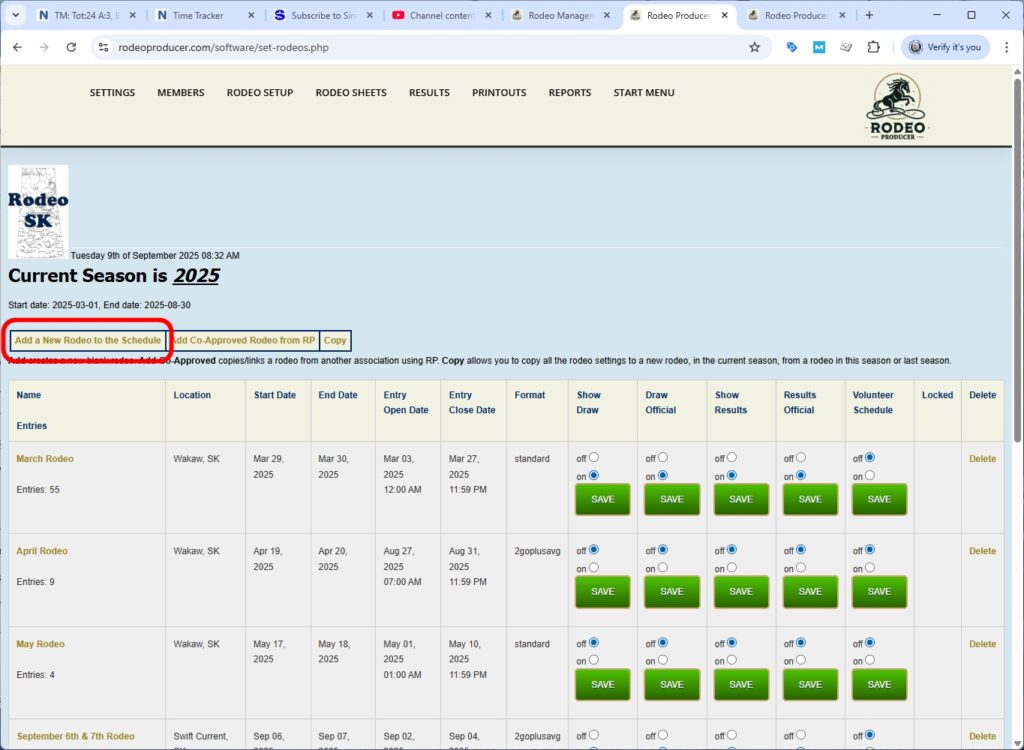Open the PRINTOUTS menu
The width and height of the screenshot is (1024, 750).
tap(499, 93)
